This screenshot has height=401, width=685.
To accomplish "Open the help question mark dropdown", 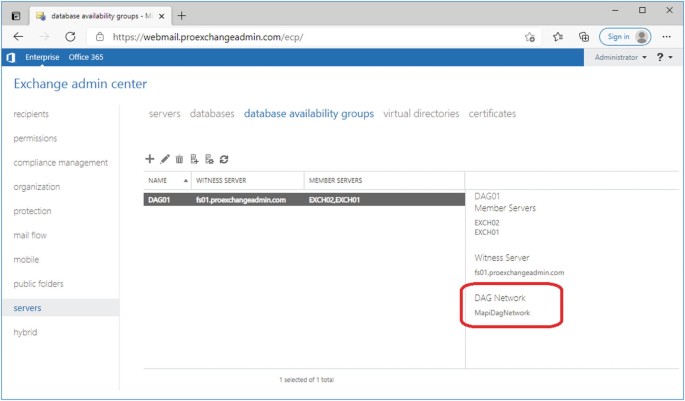I will pyautogui.click(x=664, y=57).
